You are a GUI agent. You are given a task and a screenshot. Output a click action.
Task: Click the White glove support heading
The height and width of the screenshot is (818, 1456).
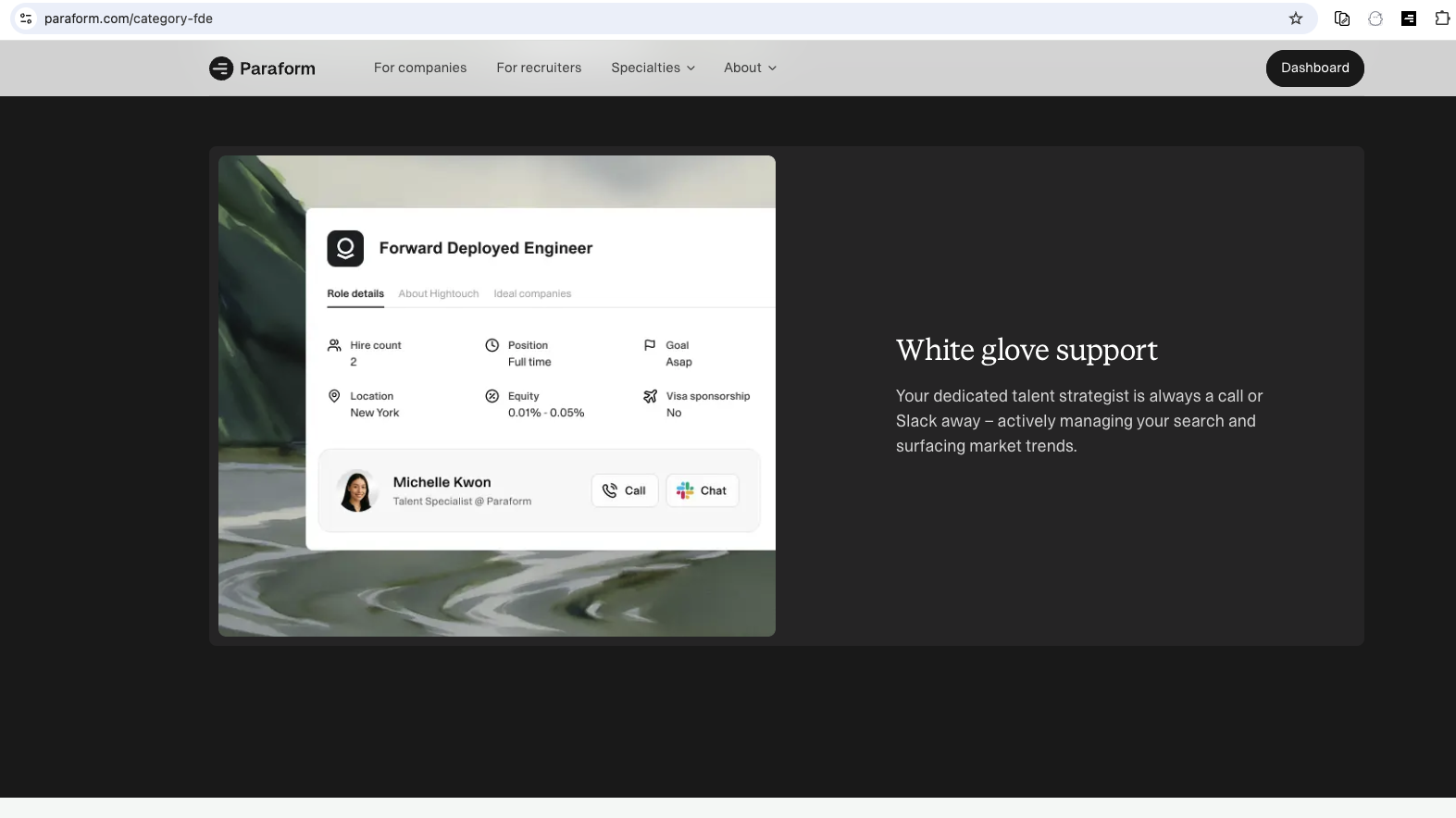point(1027,350)
